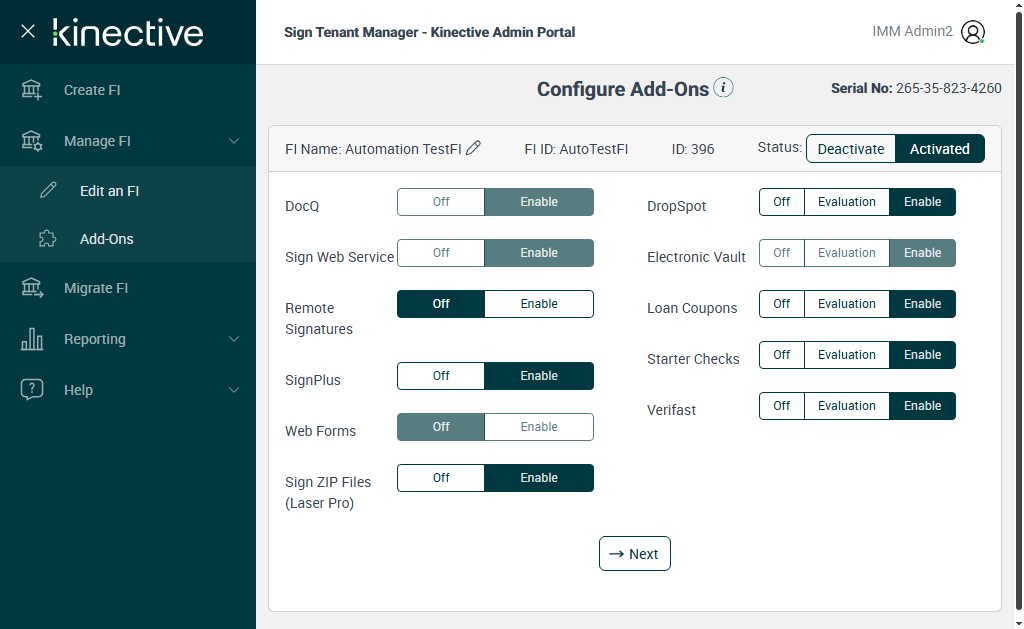
Task: Open the Edit an FI submenu item
Action: pos(128,191)
